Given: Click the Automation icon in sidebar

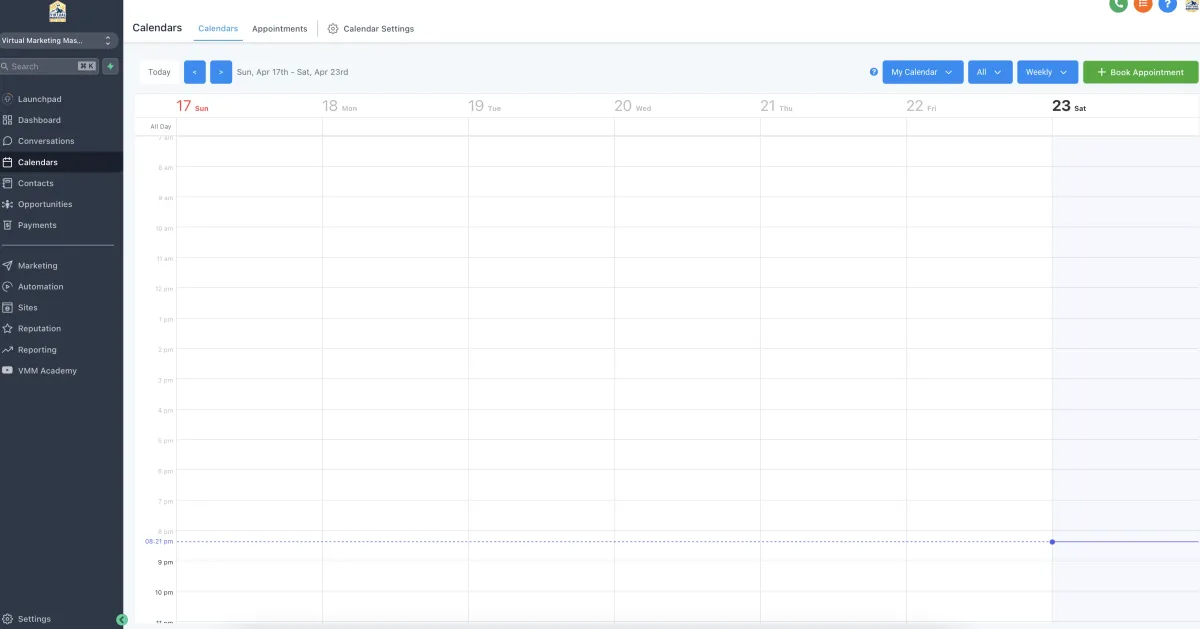Looking at the screenshot, I should [x=8, y=287].
